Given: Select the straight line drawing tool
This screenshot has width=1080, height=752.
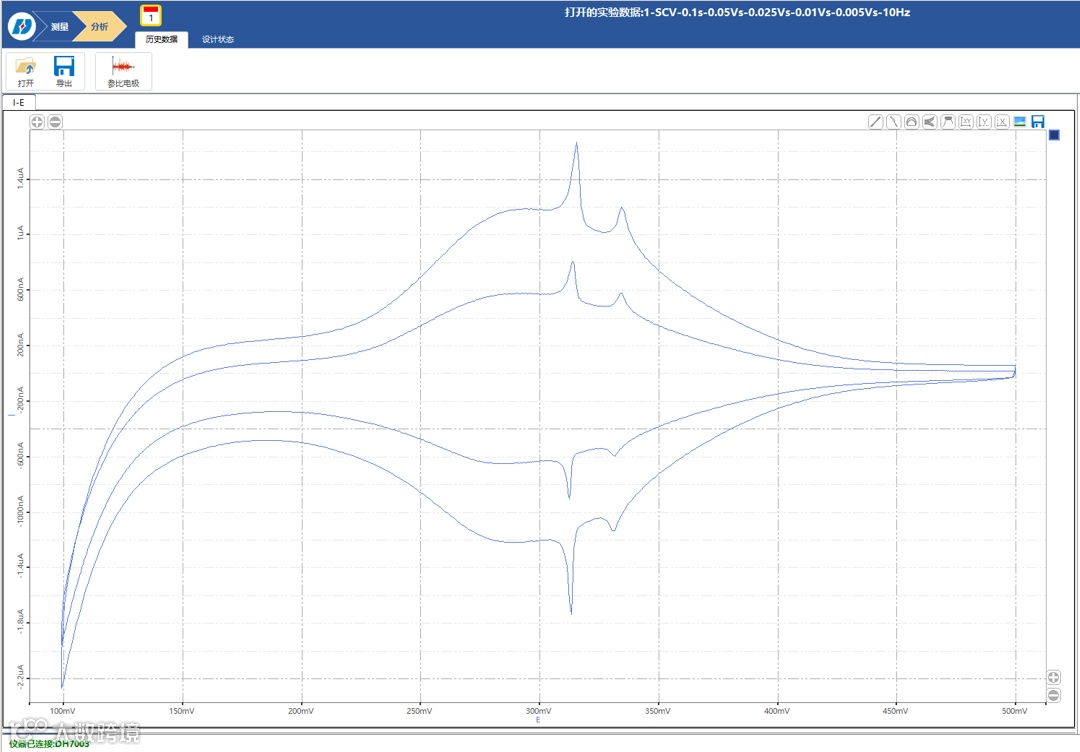Looking at the screenshot, I should pos(875,122).
